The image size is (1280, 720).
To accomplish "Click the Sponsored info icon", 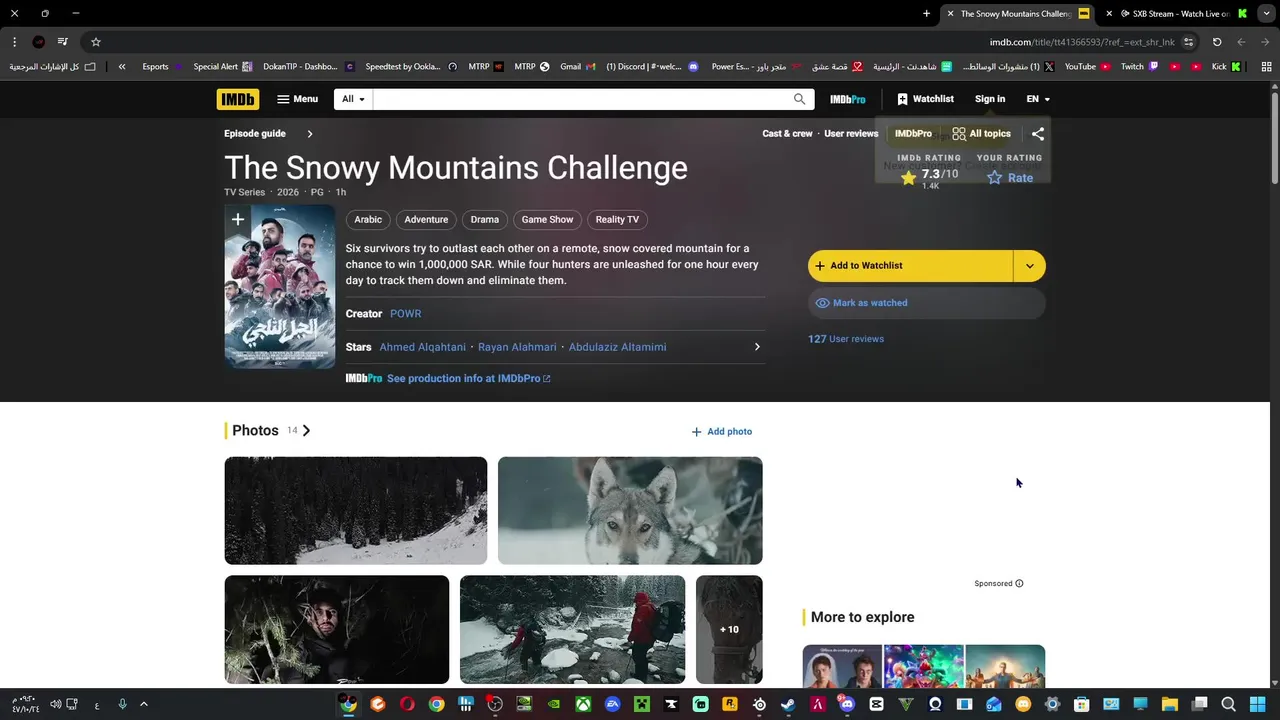I will (1019, 583).
